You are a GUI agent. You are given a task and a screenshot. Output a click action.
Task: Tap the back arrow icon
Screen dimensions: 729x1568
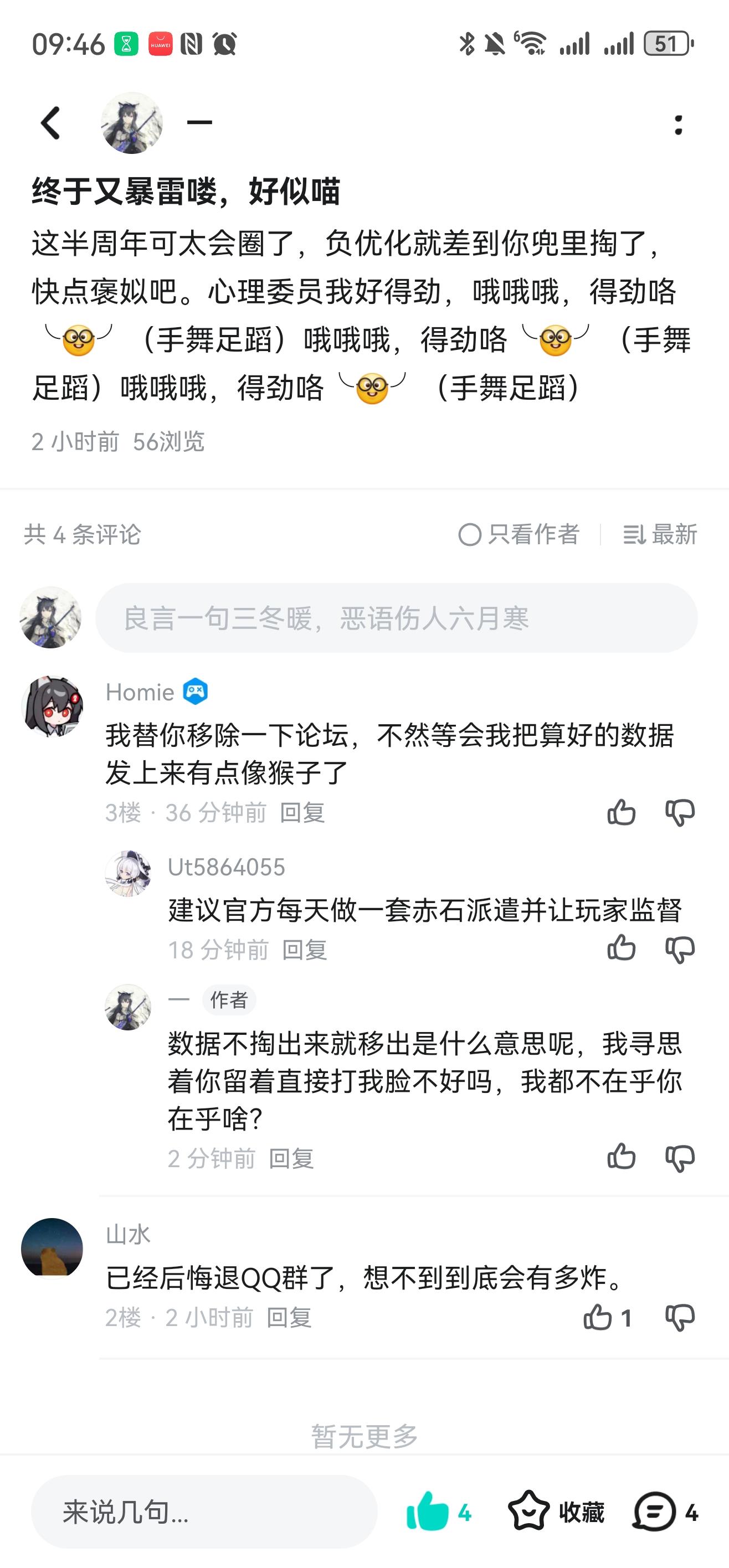[51, 123]
